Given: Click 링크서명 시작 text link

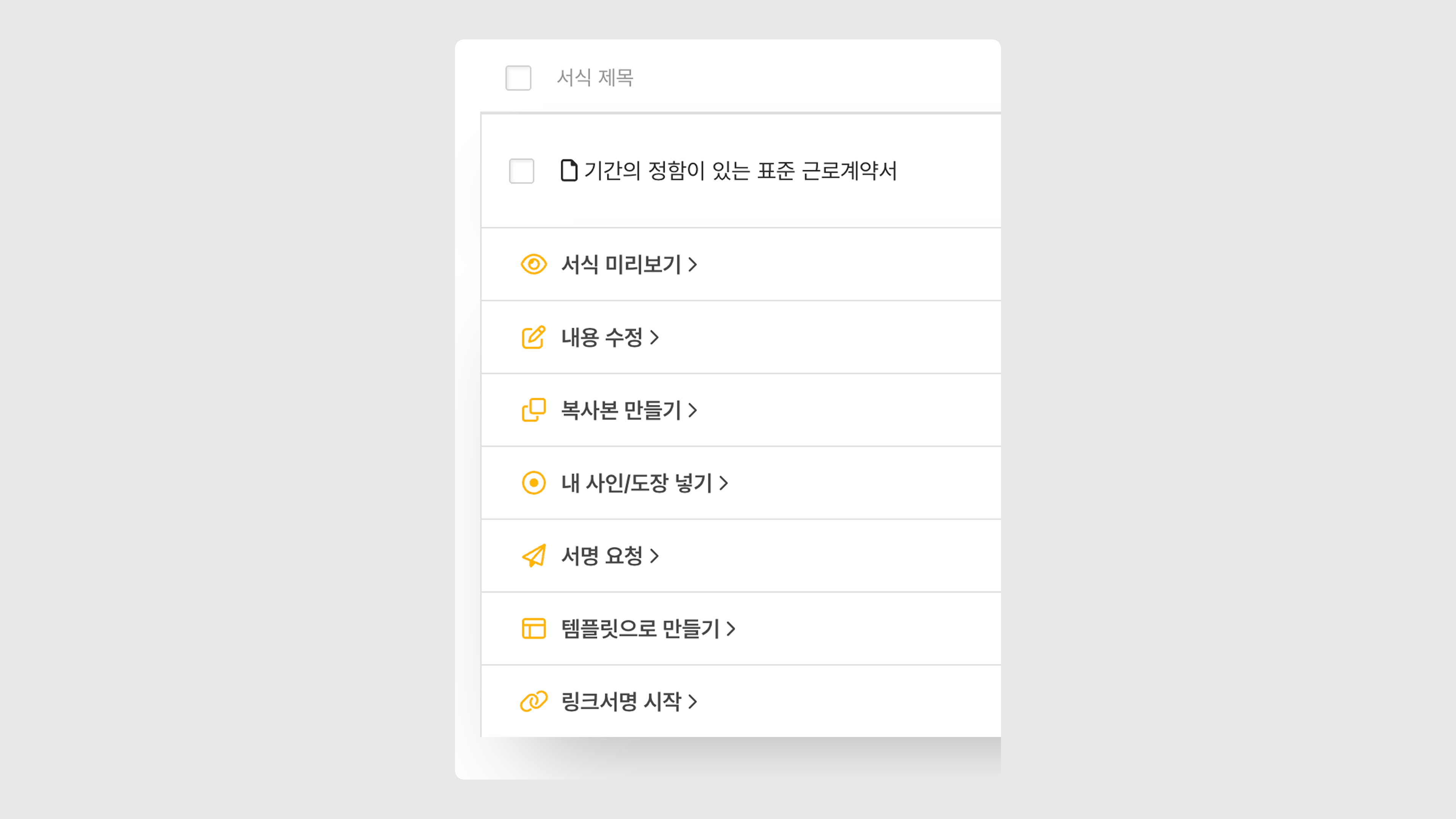Looking at the screenshot, I should coord(621,701).
